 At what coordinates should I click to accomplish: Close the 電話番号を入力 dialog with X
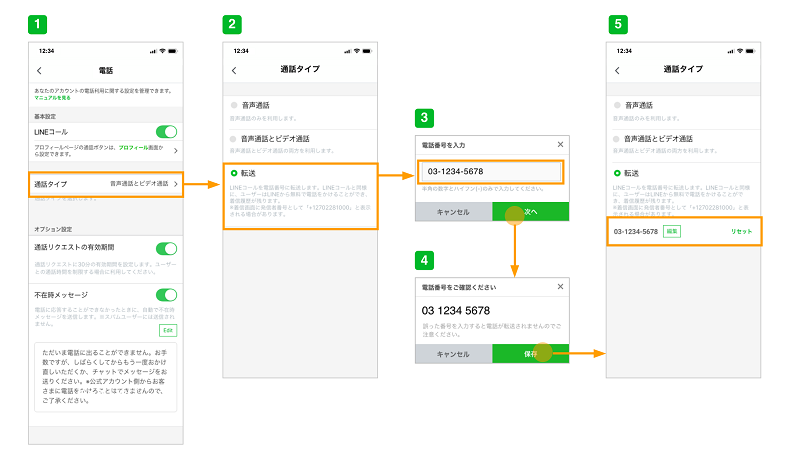click(x=560, y=145)
